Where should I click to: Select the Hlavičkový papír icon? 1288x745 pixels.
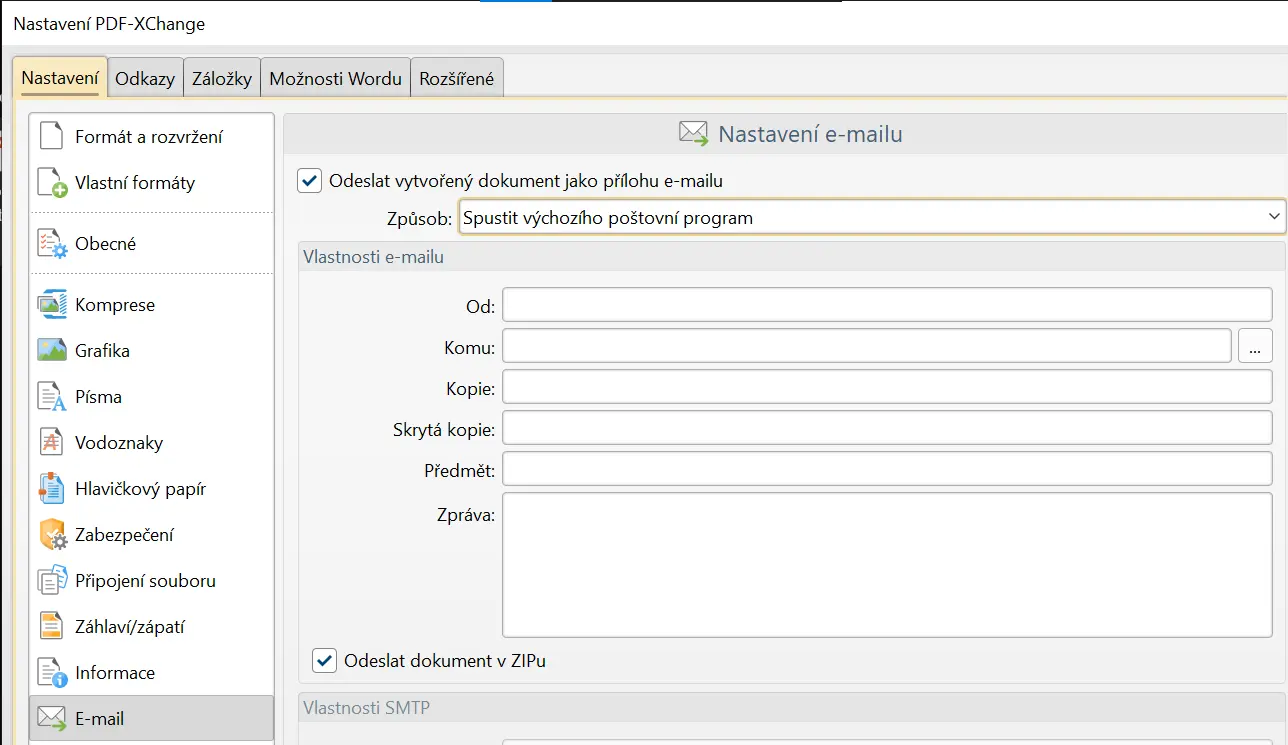pos(51,488)
